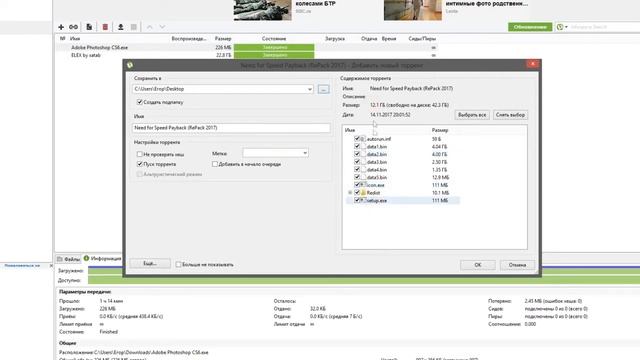Click the 'Снять выбор' button
The image size is (640, 360).
coord(510,115)
